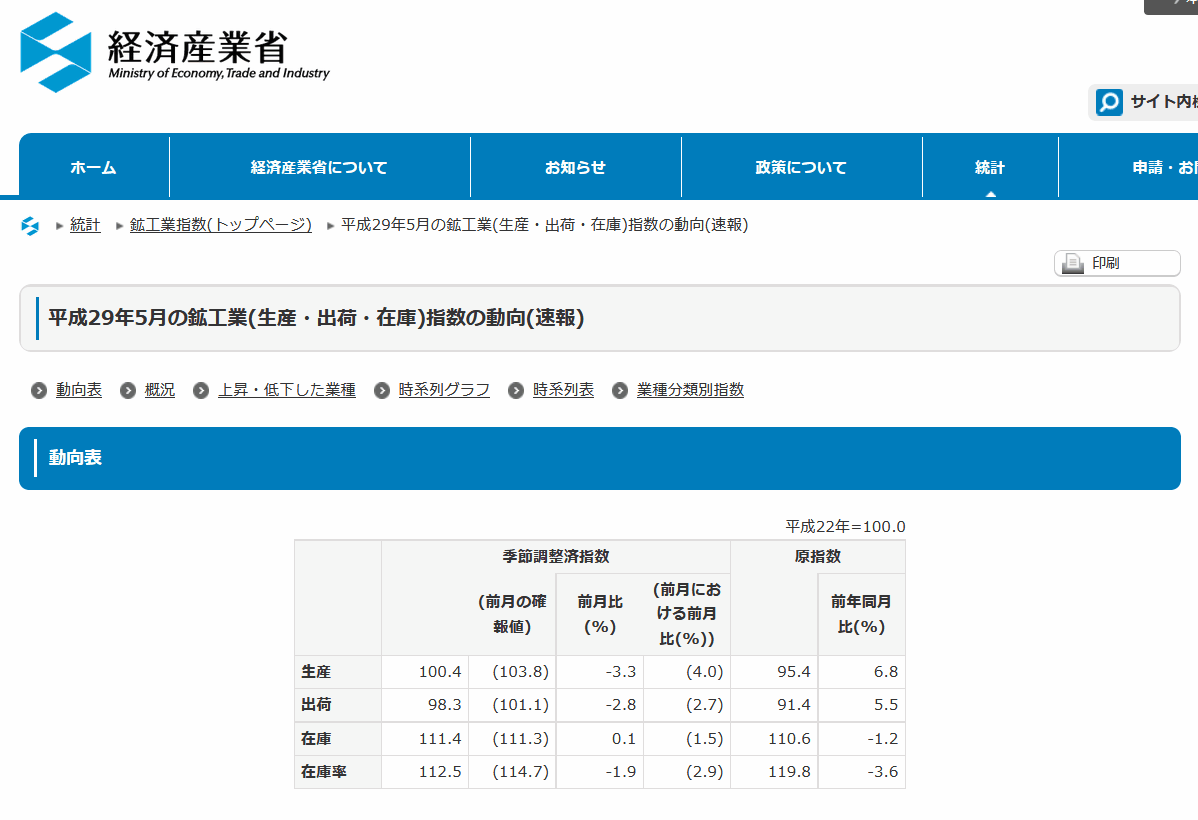The width and height of the screenshot is (1198, 820).
Task: Click the 動向表 blue section header
Action: coord(600,459)
